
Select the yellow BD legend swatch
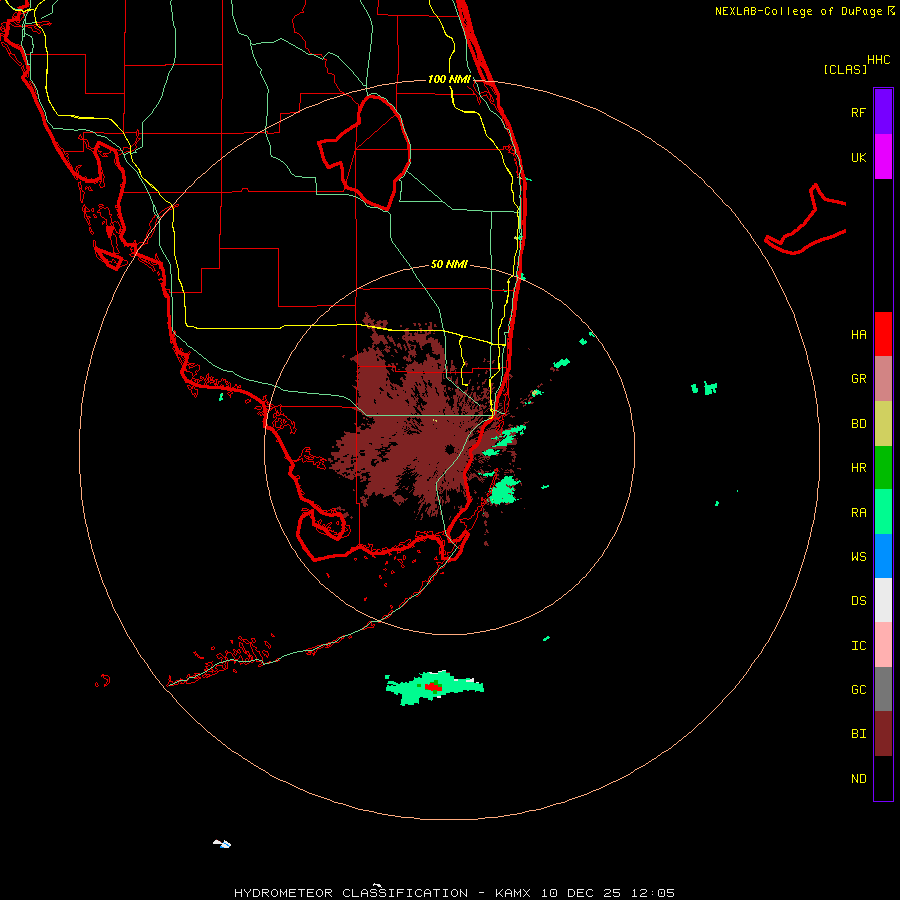[x=883, y=424]
